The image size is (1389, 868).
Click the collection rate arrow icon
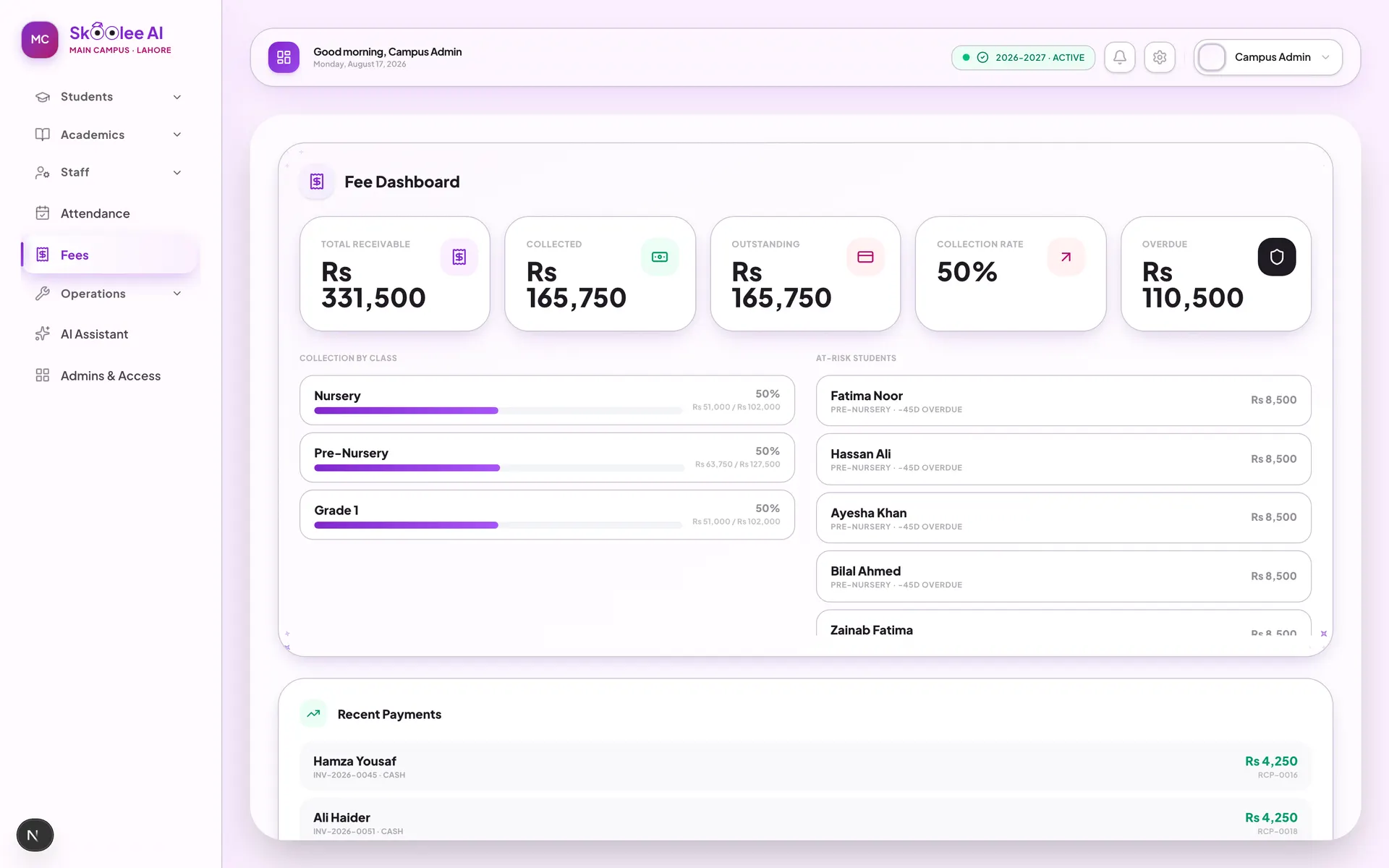point(1066,257)
